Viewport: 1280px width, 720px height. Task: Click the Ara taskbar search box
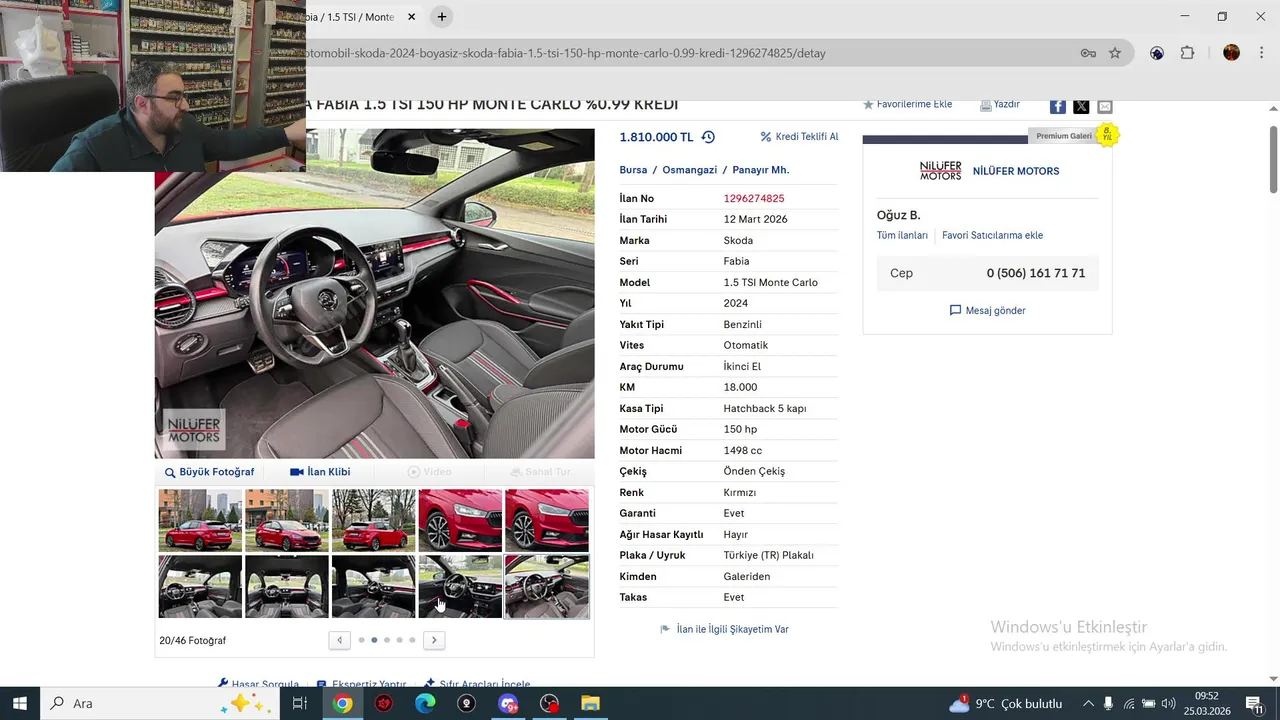pos(160,703)
